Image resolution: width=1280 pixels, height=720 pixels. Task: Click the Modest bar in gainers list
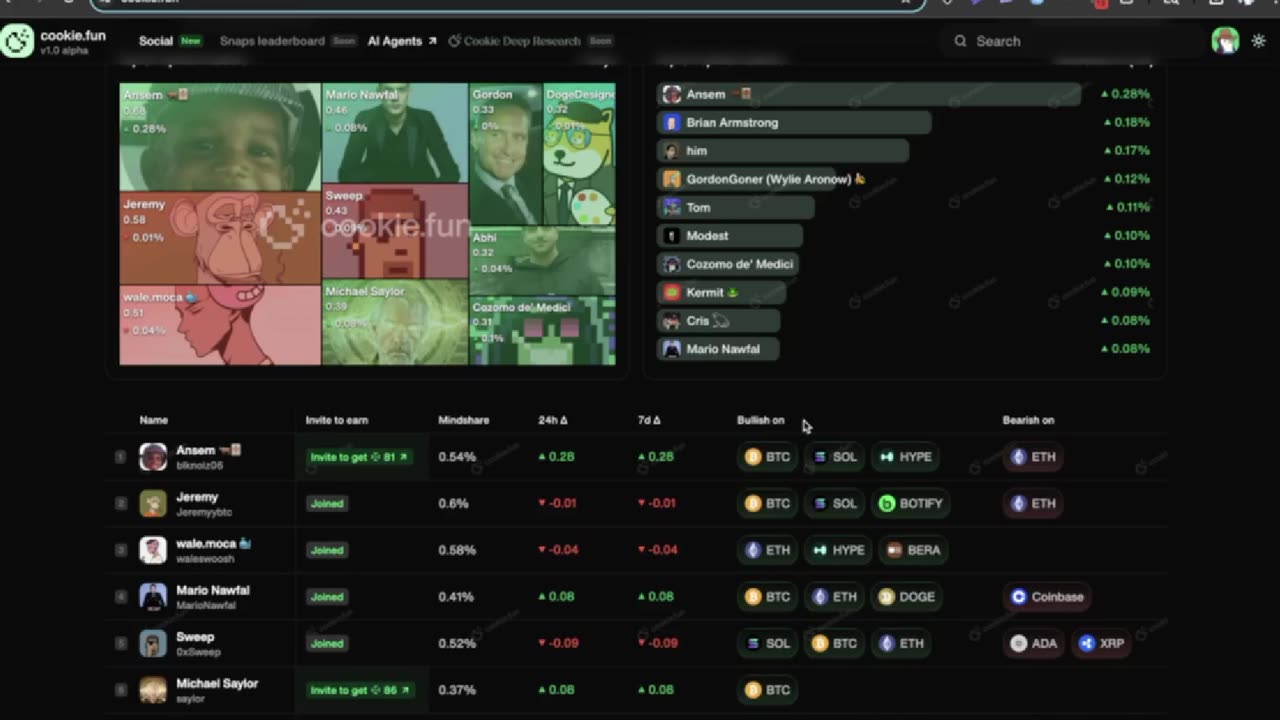tap(730, 236)
